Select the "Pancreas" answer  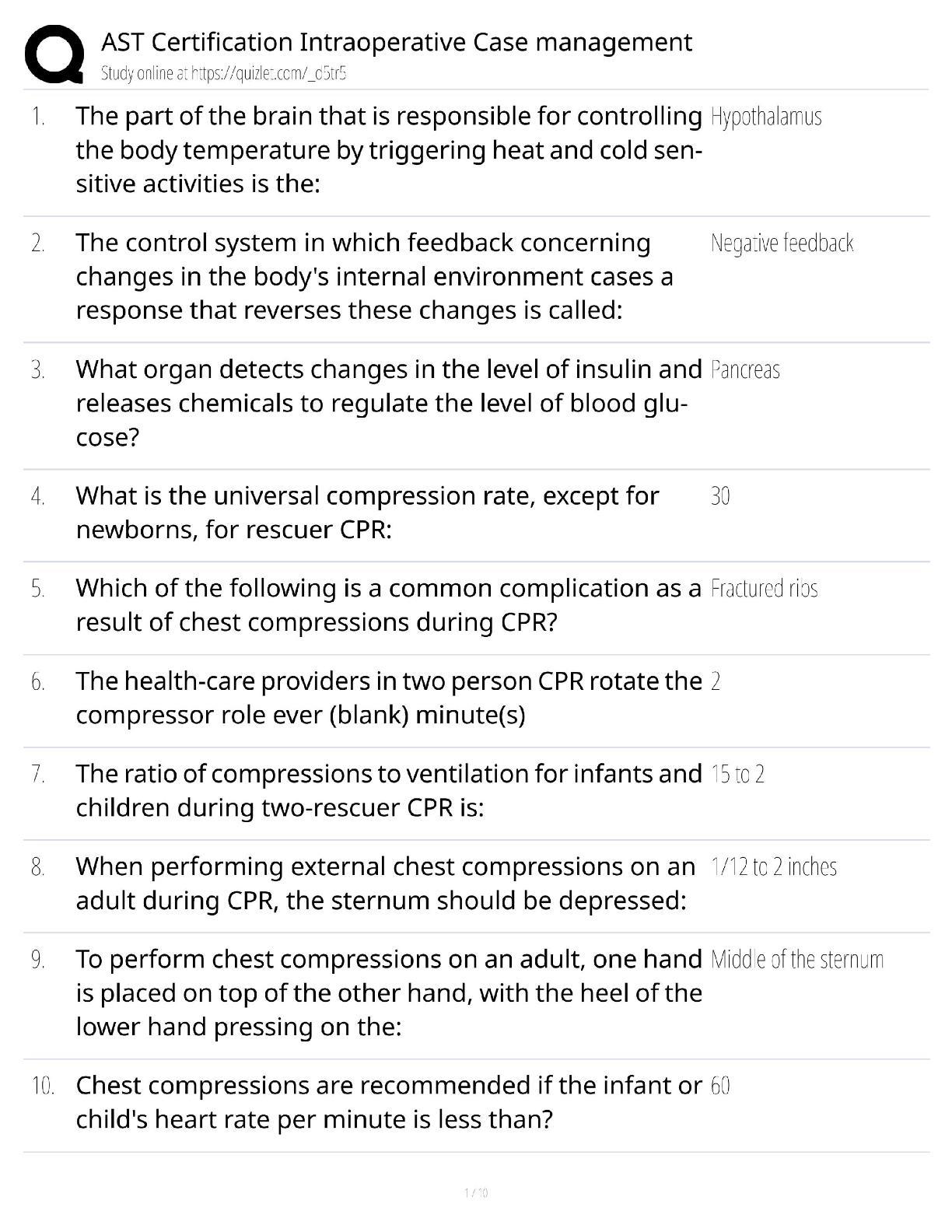(744, 369)
